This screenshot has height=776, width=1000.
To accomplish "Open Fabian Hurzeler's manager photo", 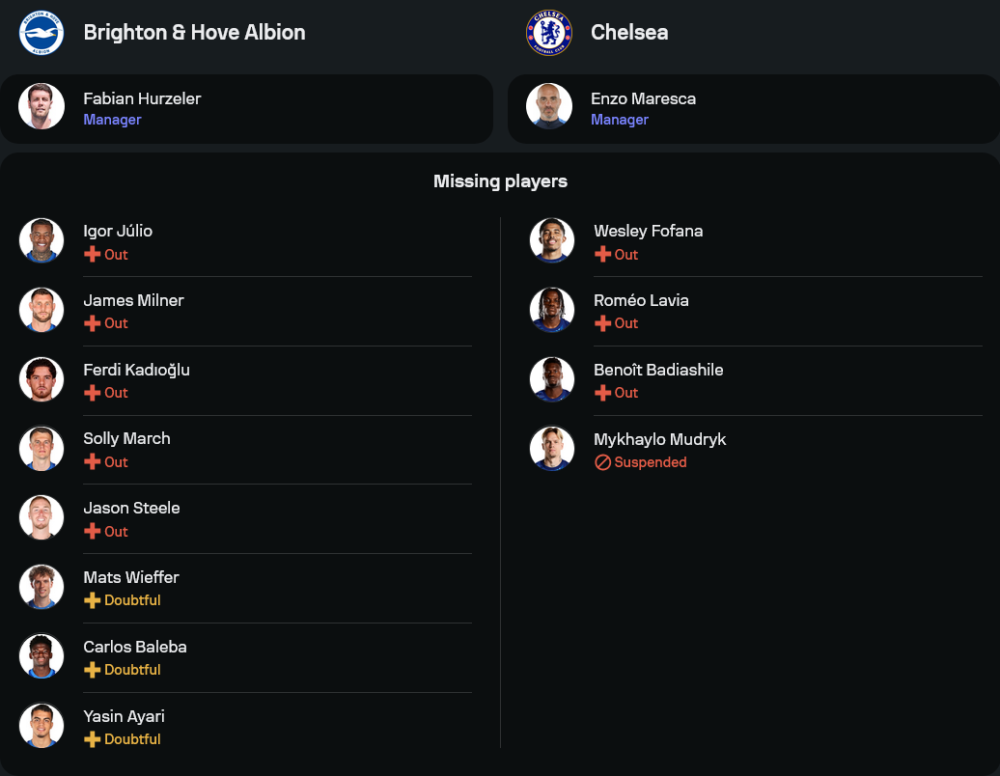I will [41, 107].
